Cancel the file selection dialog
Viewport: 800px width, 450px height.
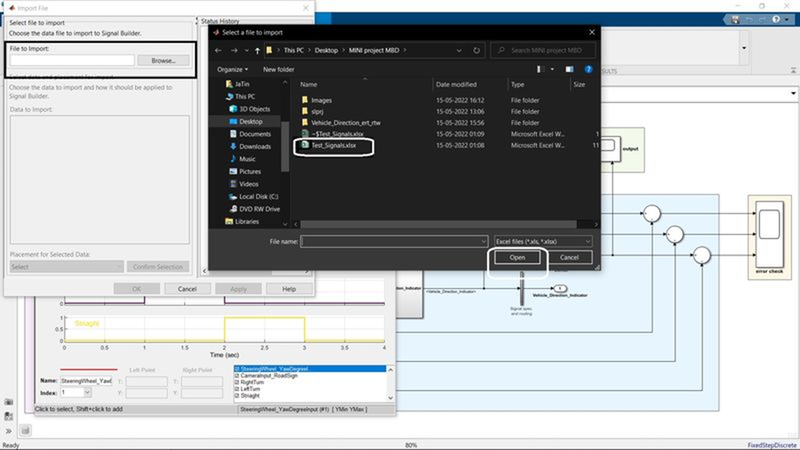coord(569,258)
